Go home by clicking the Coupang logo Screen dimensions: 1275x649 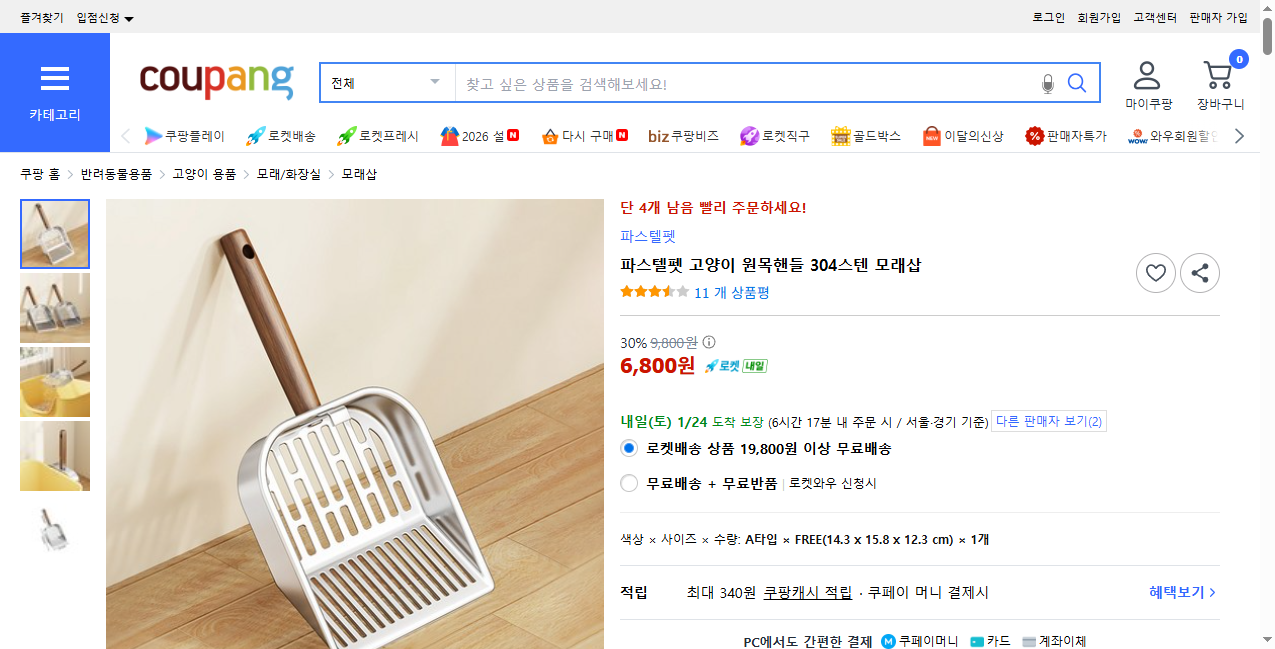(216, 83)
